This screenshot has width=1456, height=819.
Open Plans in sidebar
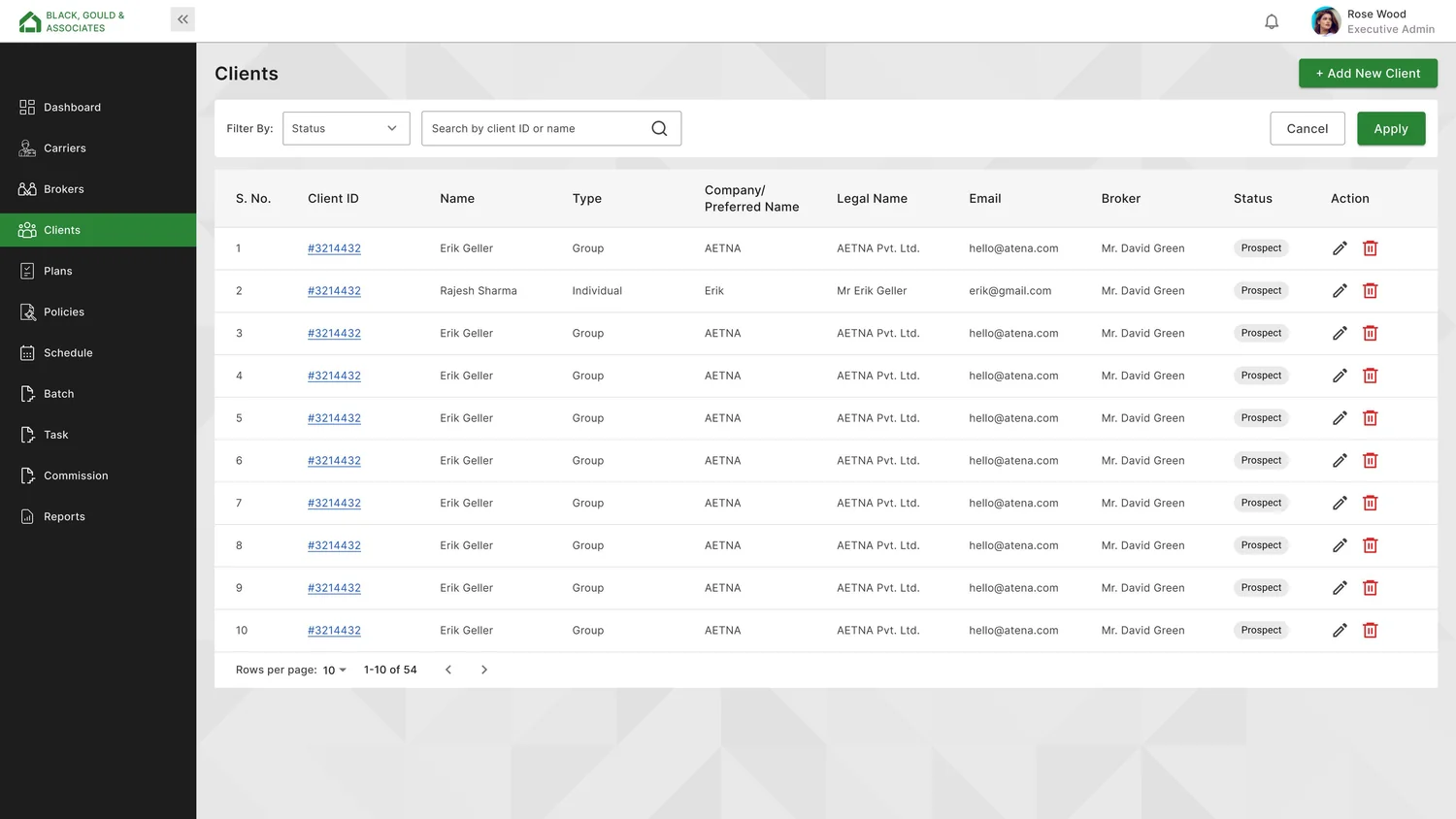[x=98, y=271]
